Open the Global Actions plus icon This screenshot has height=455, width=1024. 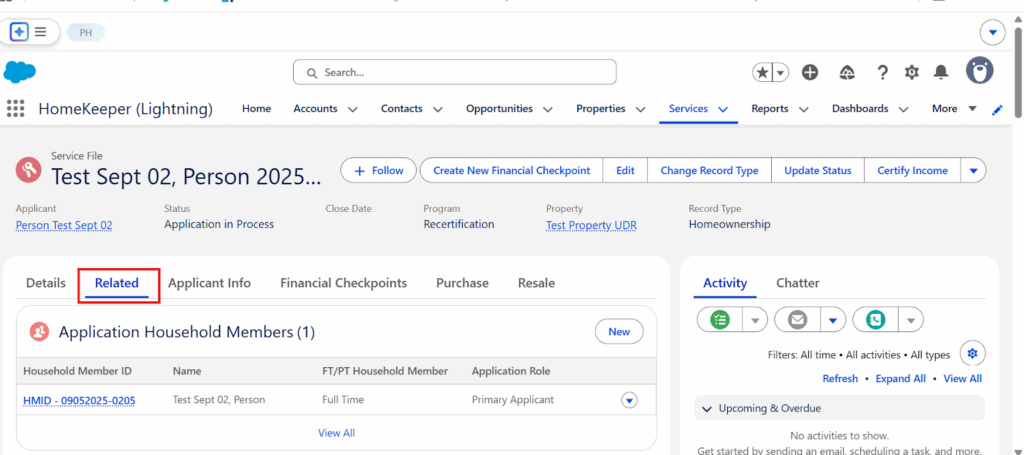(810, 72)
